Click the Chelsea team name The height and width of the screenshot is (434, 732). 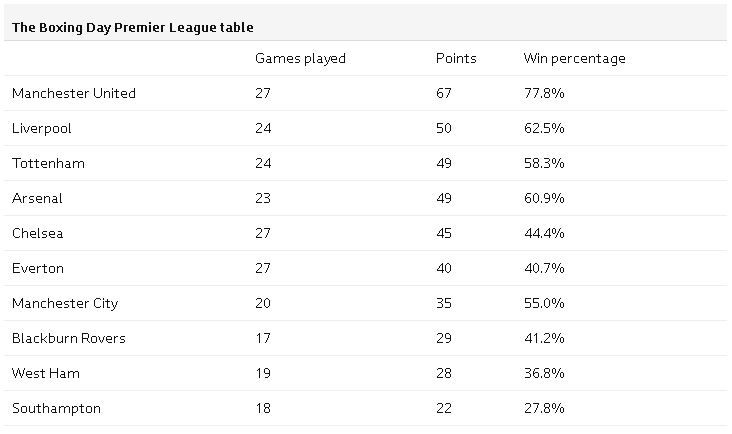coord(38,233)
